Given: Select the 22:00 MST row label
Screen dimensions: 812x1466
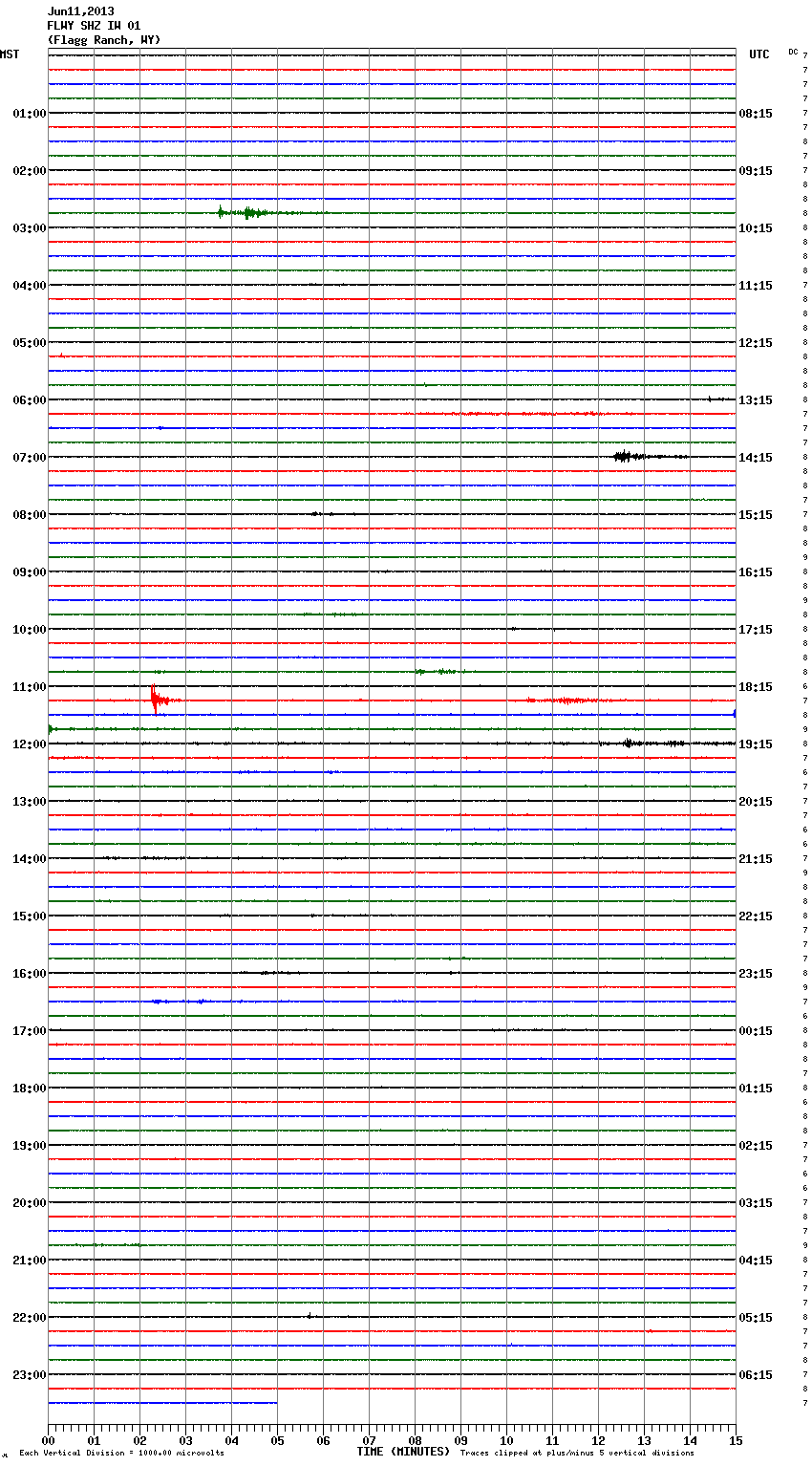Looking at the screenshot, I should pyautogui.click(x=30, y=1318).
